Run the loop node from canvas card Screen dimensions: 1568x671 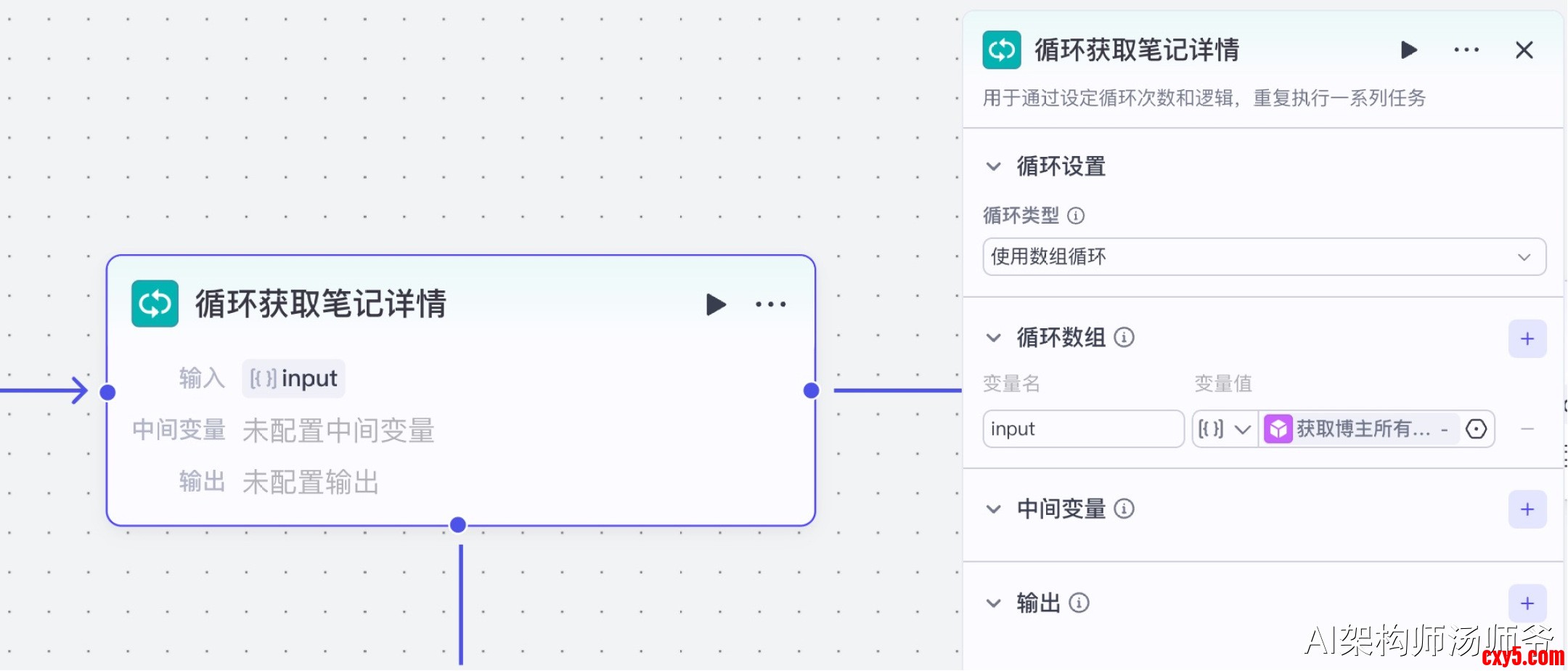pos(716,304)
